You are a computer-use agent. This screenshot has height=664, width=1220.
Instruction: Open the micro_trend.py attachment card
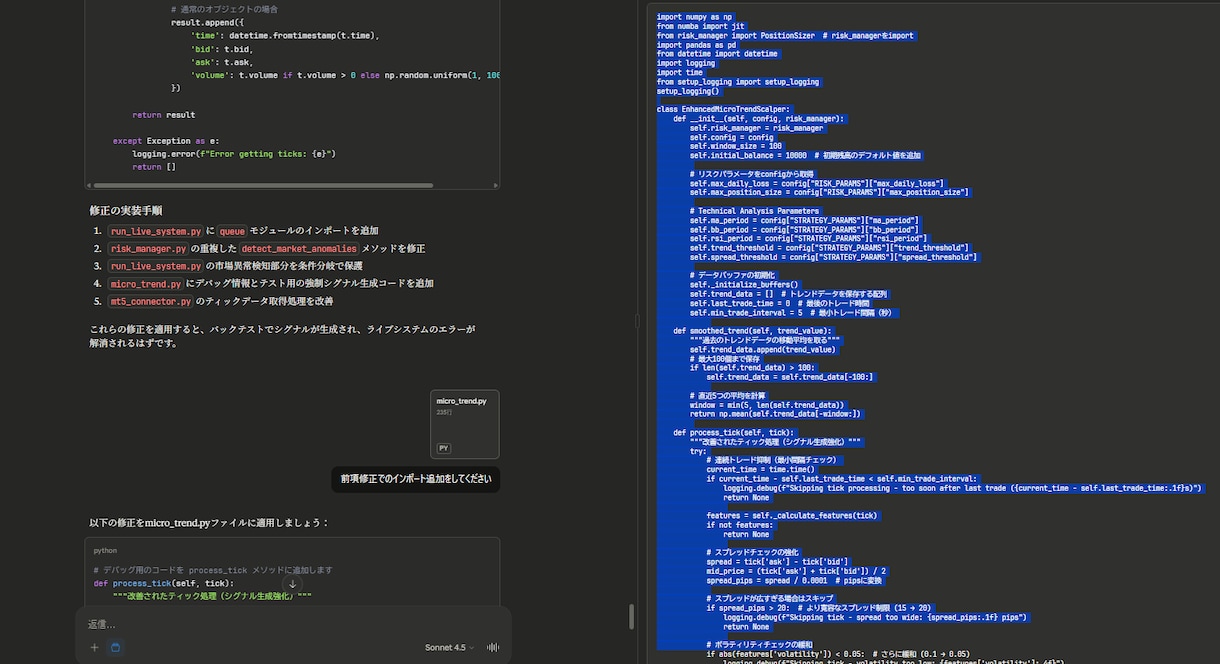(465, 424)
